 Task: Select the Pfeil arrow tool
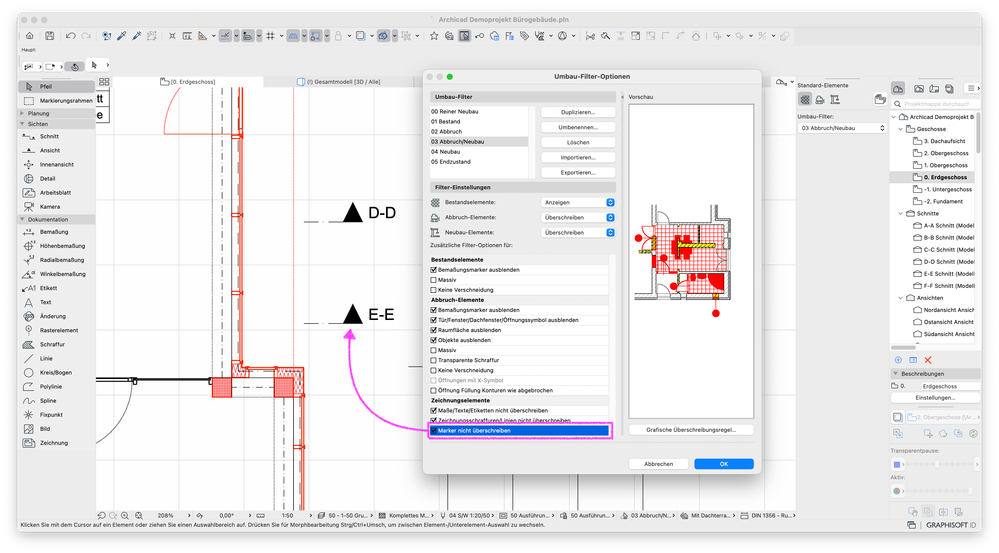click(x=45, y=87)
